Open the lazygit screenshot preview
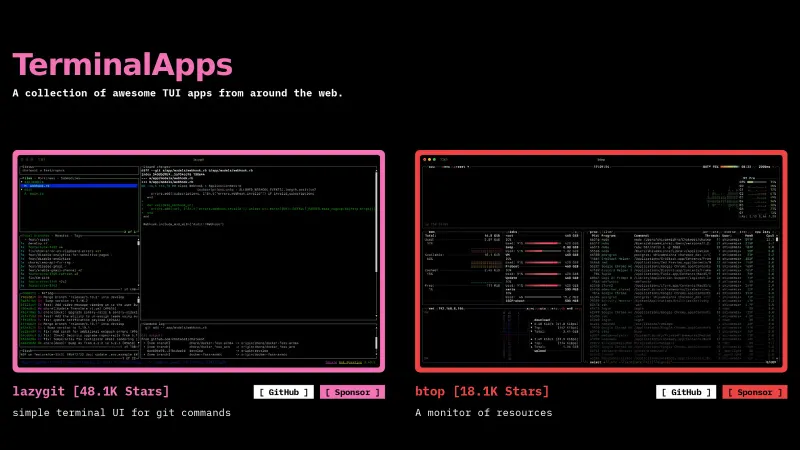This screenshot has height=450, width=800. coord(198,261)
